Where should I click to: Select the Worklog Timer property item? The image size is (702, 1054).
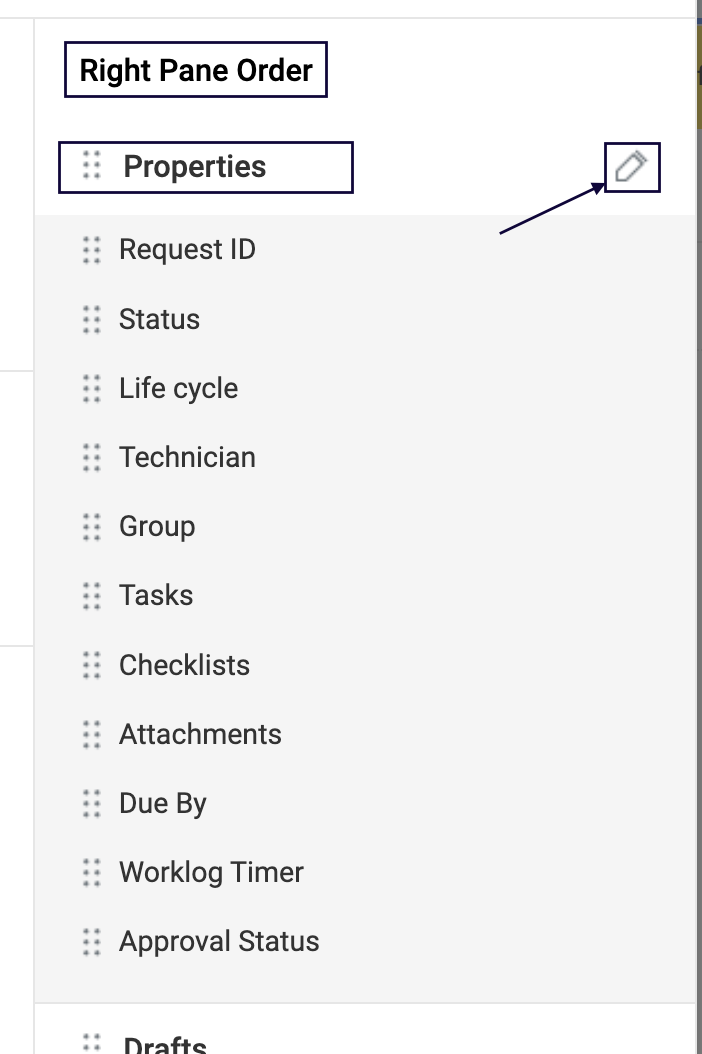click(x=211, y=872)
